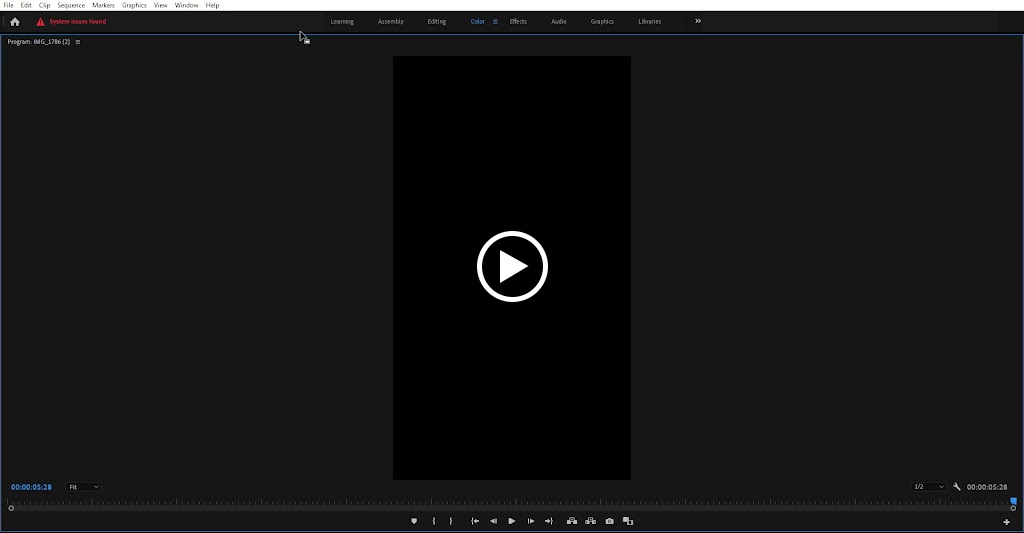
Task: Jump to the Out point
Action: tap(549, 521)
